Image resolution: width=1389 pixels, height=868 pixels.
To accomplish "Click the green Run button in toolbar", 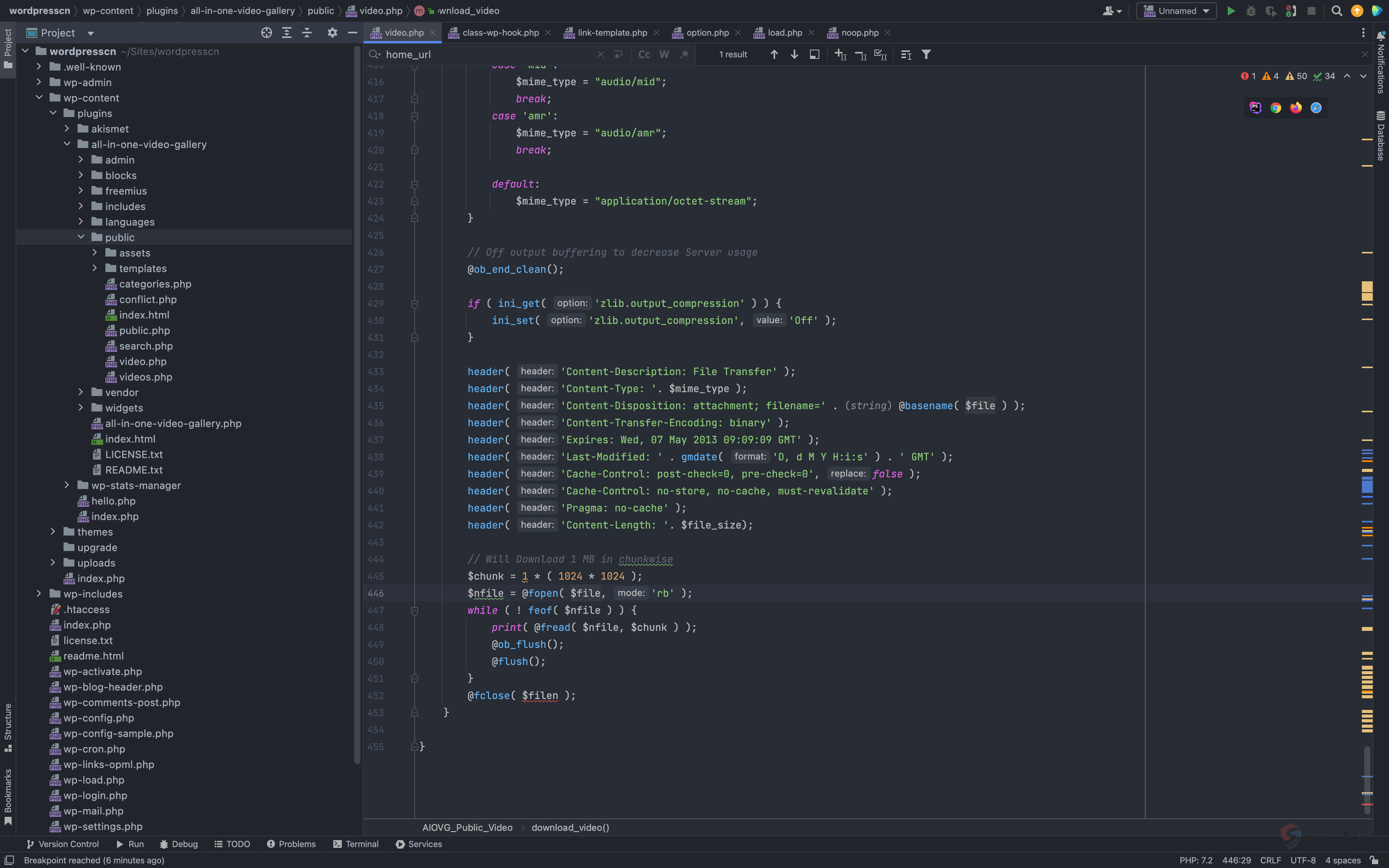I will (x=1230, y=11).
